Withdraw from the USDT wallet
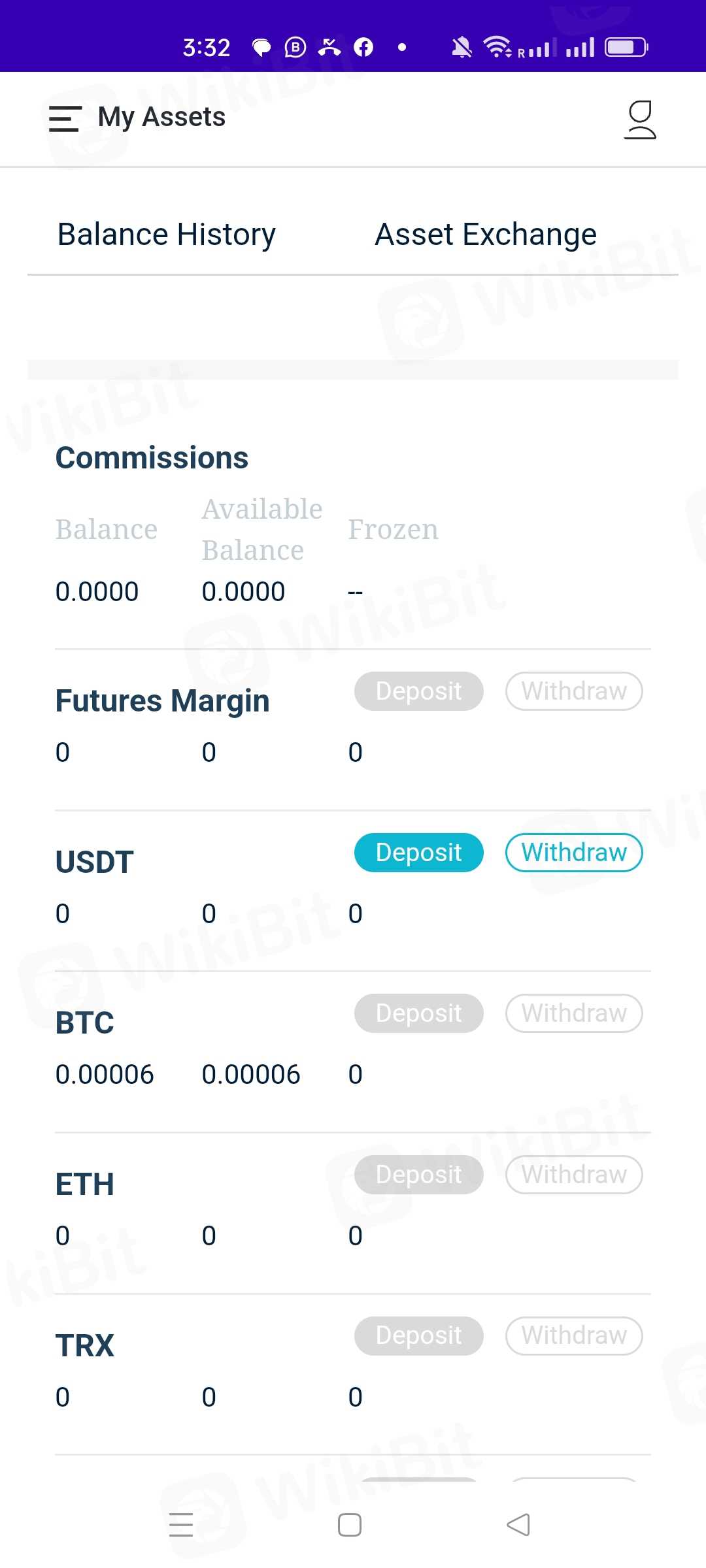The width and height of the screenshot is (706, 1568). coord(574,853)
